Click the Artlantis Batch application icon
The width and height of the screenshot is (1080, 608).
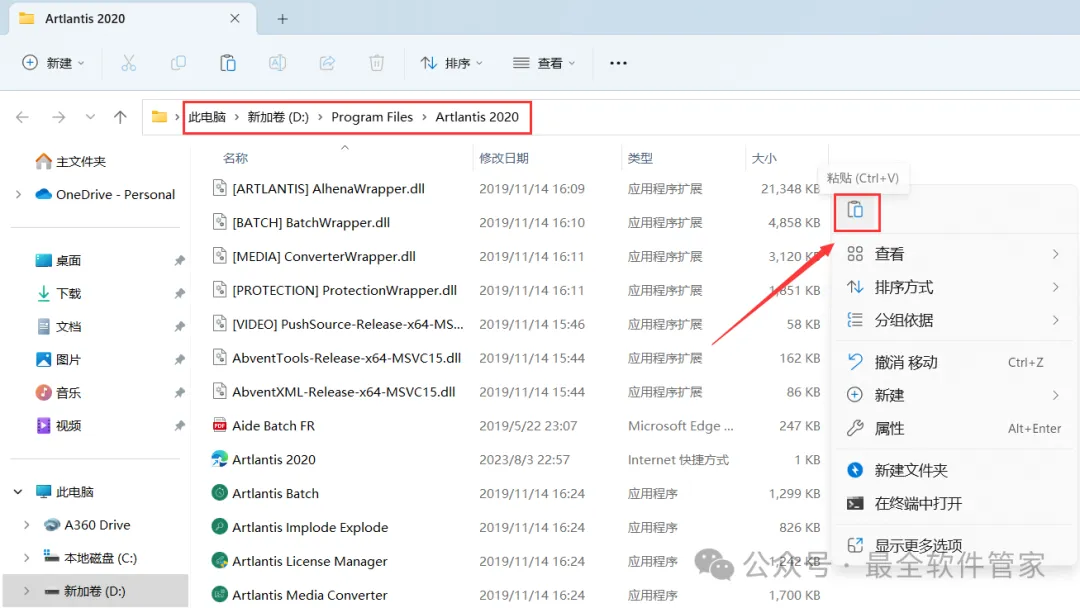(220, 493)
